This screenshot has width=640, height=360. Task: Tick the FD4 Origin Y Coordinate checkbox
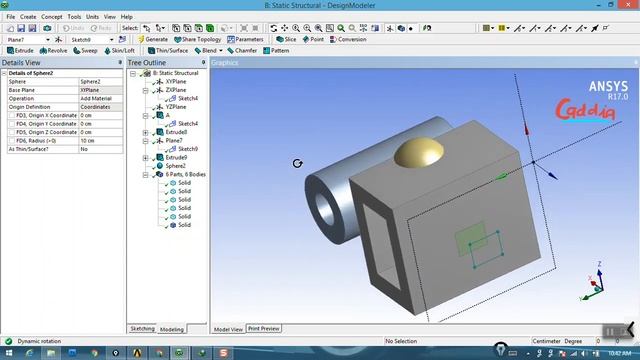coord(12,124)
